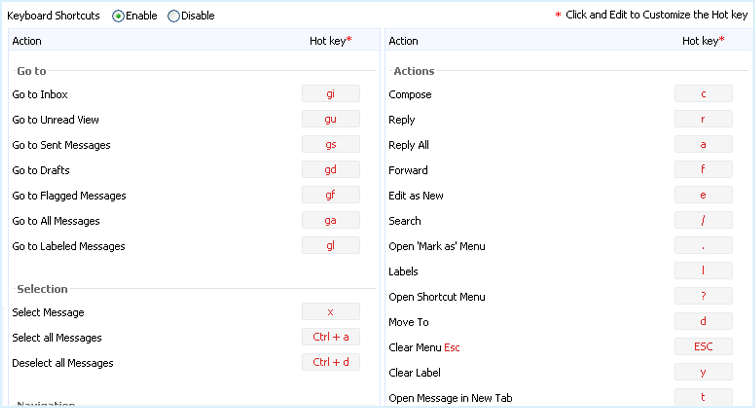
Task: Change the Go to Sent Messages hot key
Action: (x=330, y=145)
